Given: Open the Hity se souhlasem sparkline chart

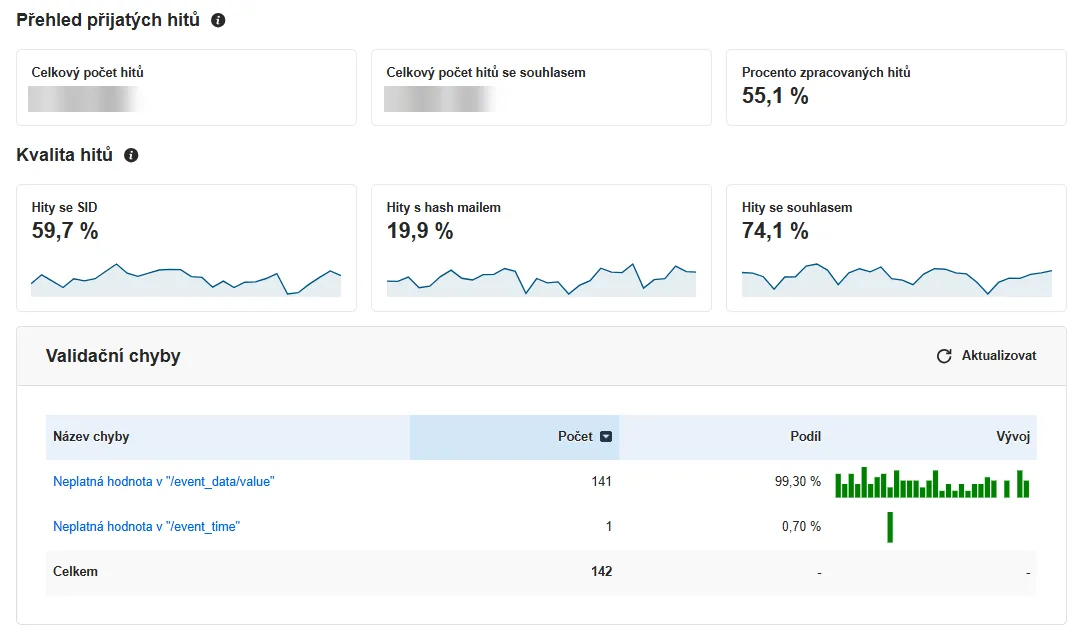Looking at the screenshot, I should [x=897, y=279].
